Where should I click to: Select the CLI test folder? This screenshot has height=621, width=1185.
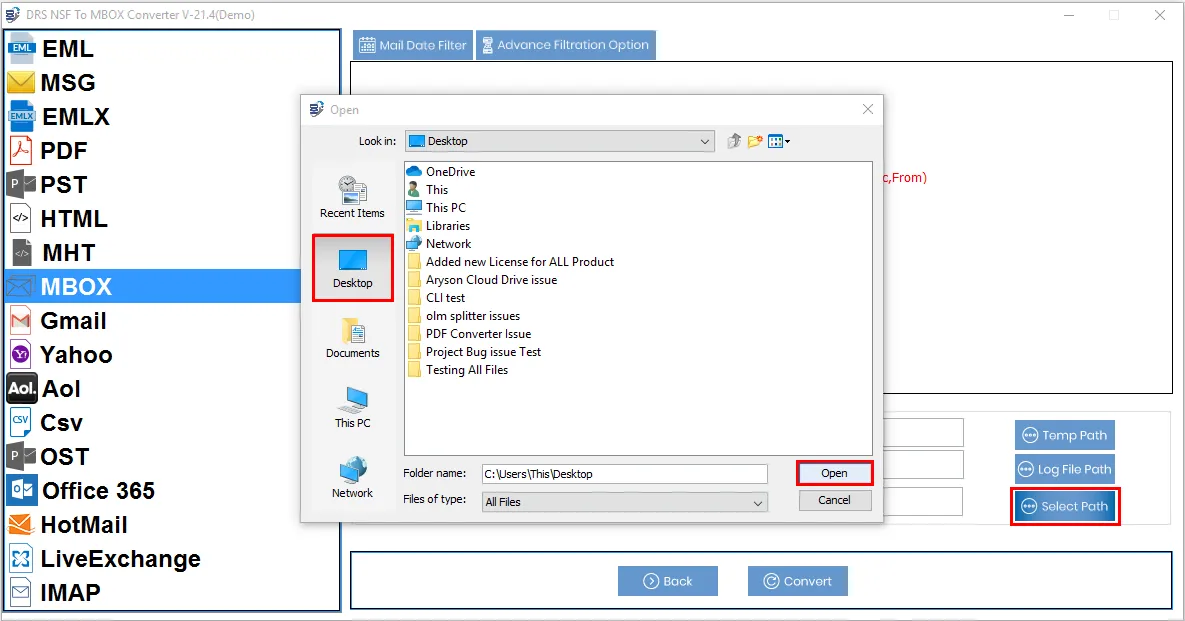click(x=436, y=298)
